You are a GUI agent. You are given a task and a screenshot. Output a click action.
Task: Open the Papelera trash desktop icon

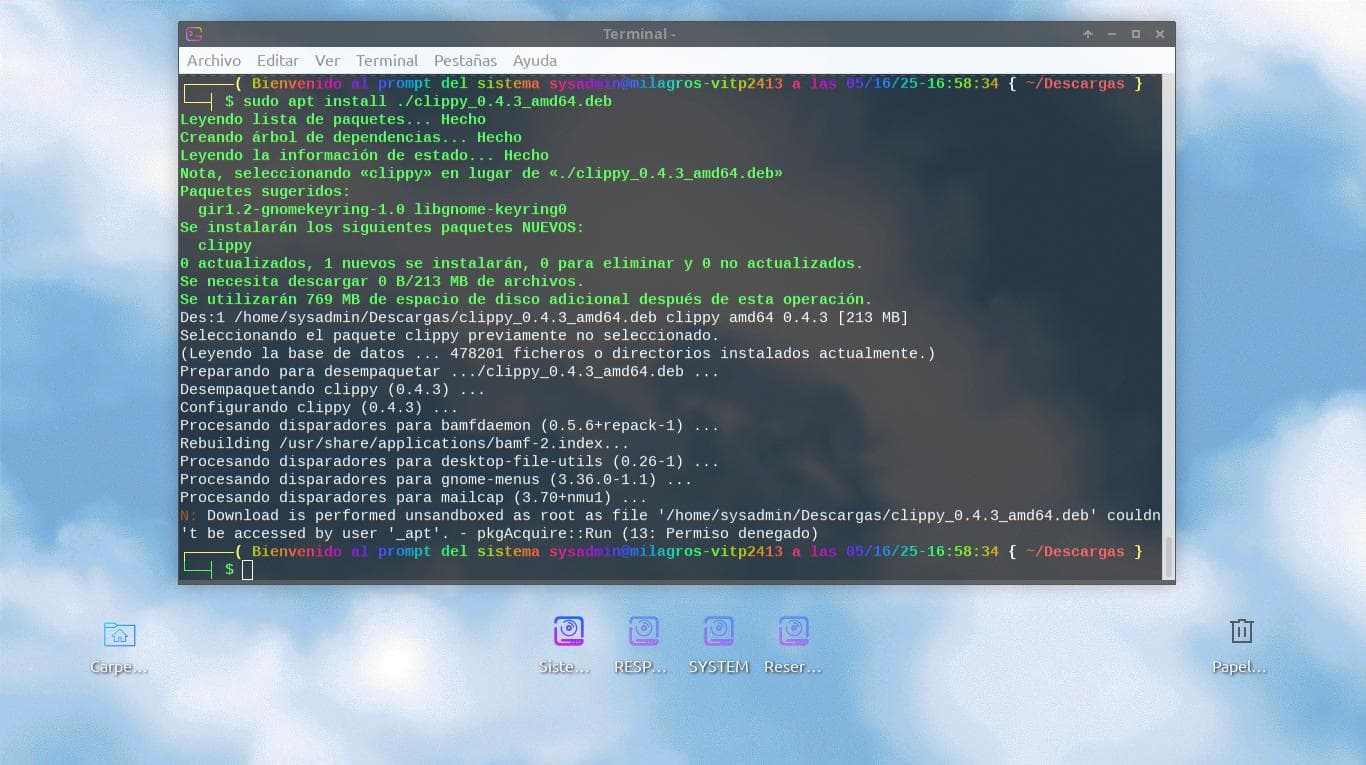pos(1241,646)
